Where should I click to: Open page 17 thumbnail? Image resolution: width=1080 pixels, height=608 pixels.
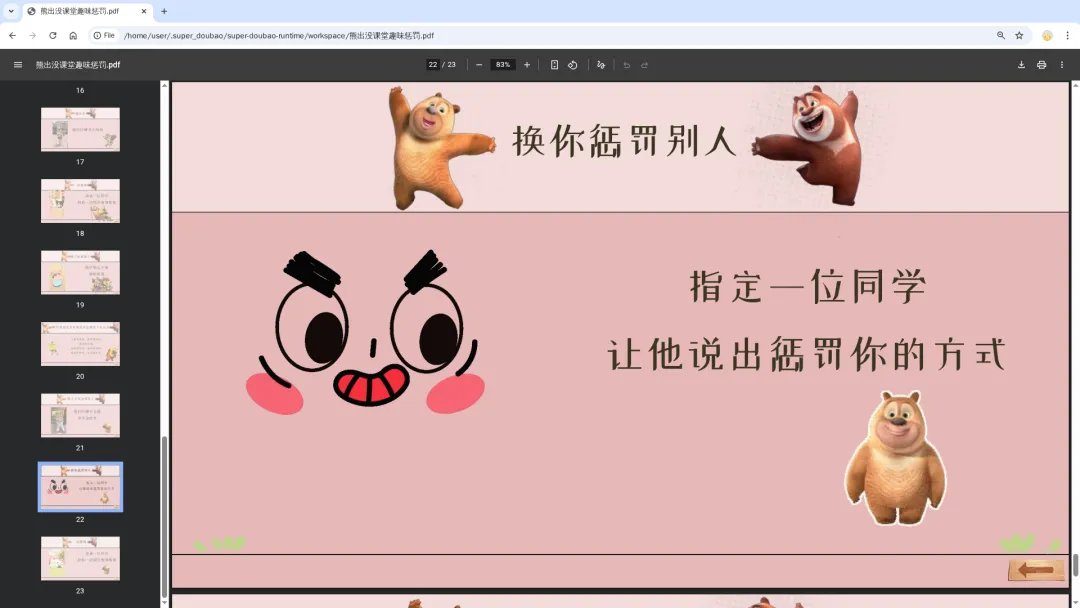click(80, 129)
